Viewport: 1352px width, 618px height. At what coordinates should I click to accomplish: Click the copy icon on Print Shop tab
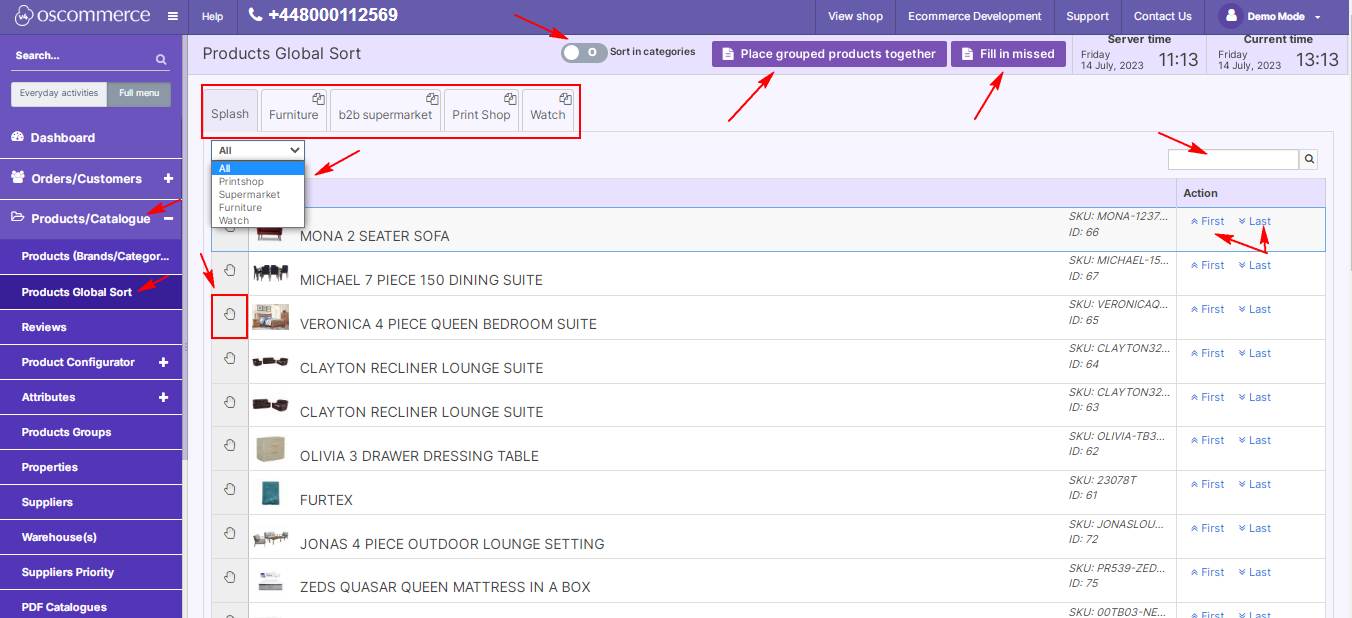pyautogui.click(x=510, y=99)
